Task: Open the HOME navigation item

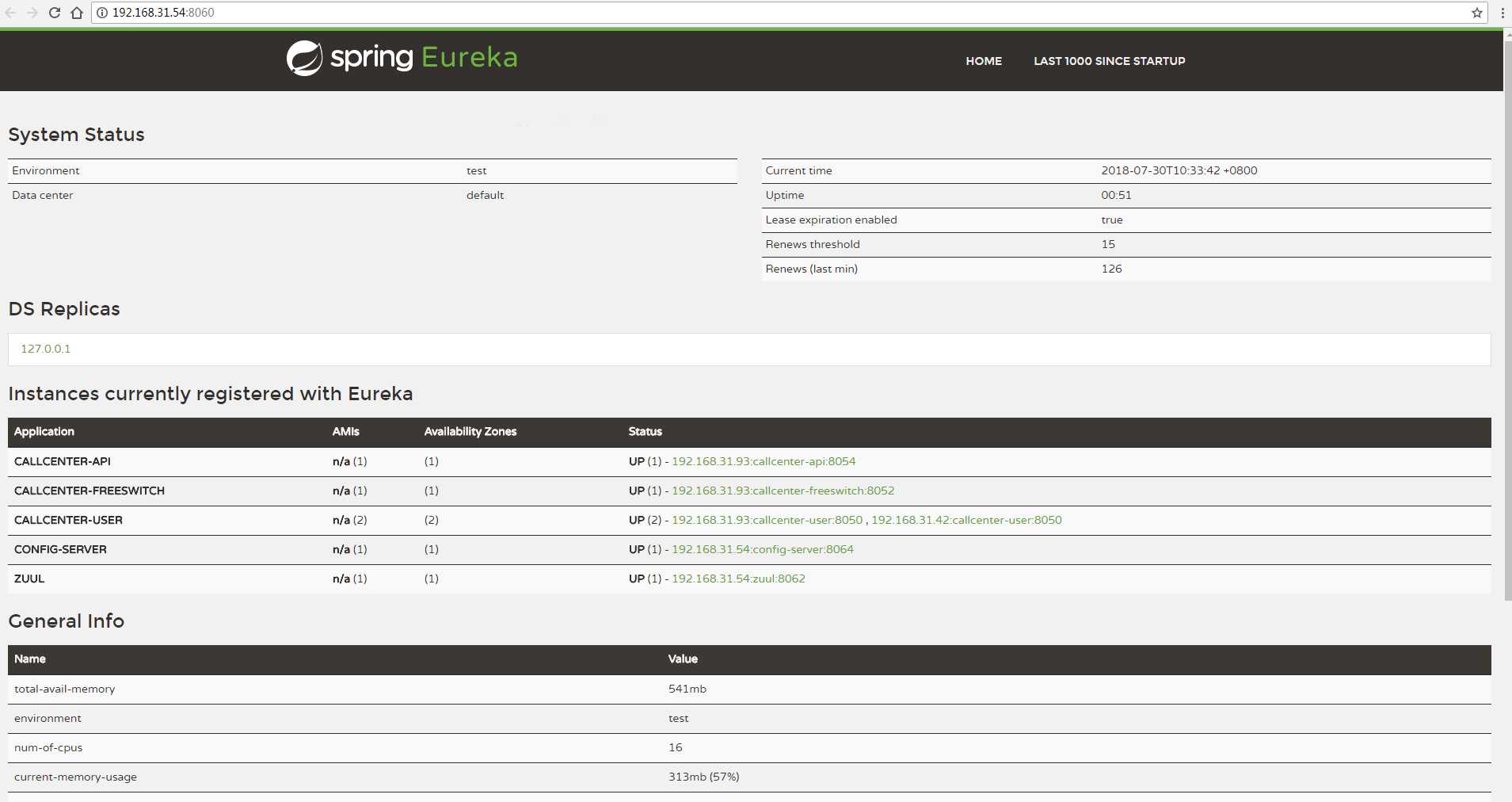Action: 983,61
